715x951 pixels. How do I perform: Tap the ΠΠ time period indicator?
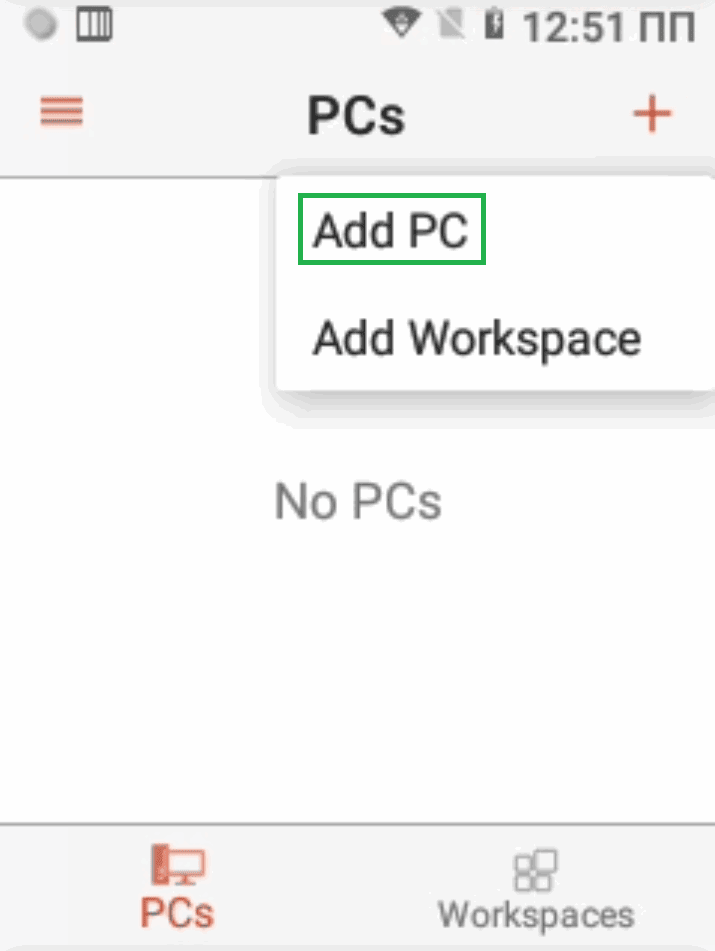coord(667,28)
